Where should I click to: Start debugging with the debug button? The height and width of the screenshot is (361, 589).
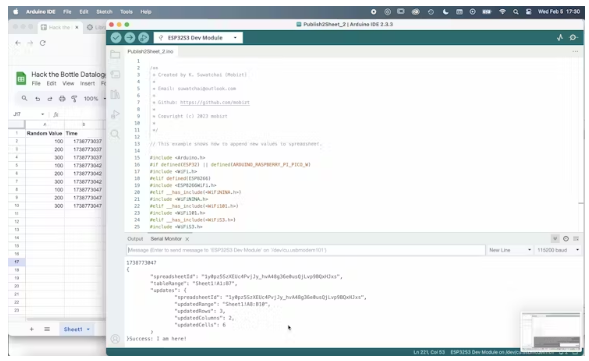coord(143,38)
